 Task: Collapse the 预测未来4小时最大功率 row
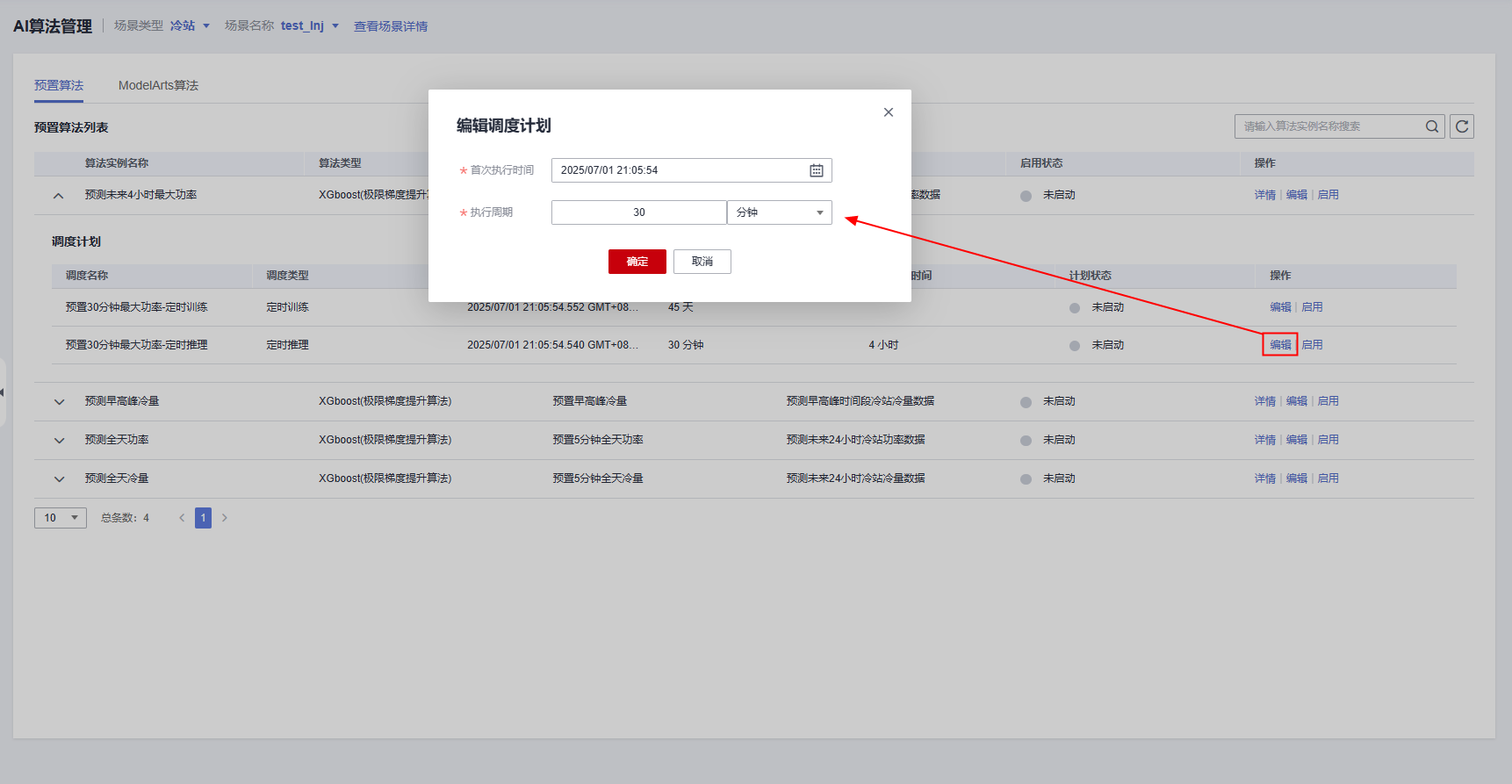[x=59, y=196]
